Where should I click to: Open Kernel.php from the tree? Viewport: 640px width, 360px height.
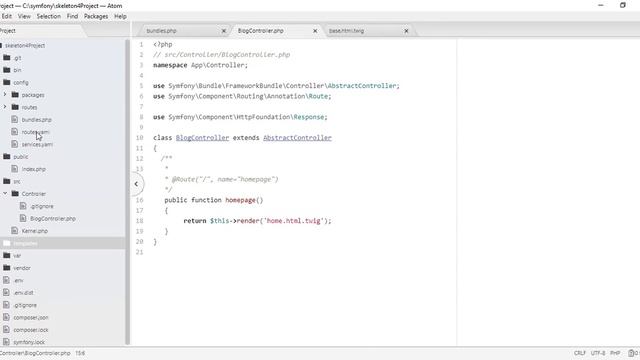pos(35,231)
